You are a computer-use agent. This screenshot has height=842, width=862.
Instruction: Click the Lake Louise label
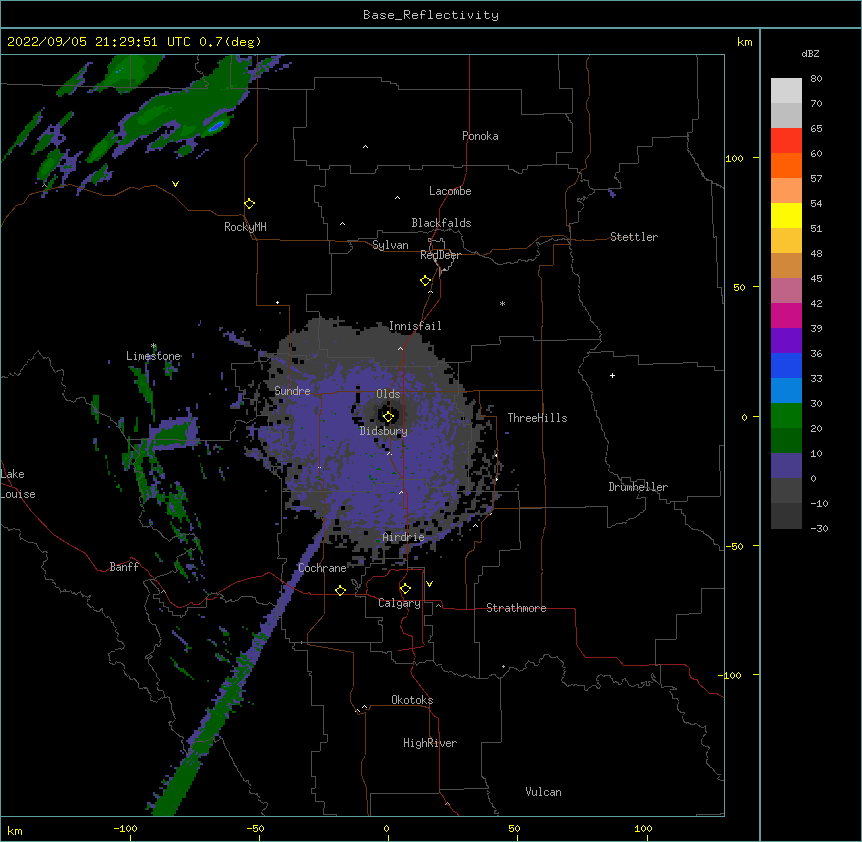pyautogui.click(x=16, y=484)
